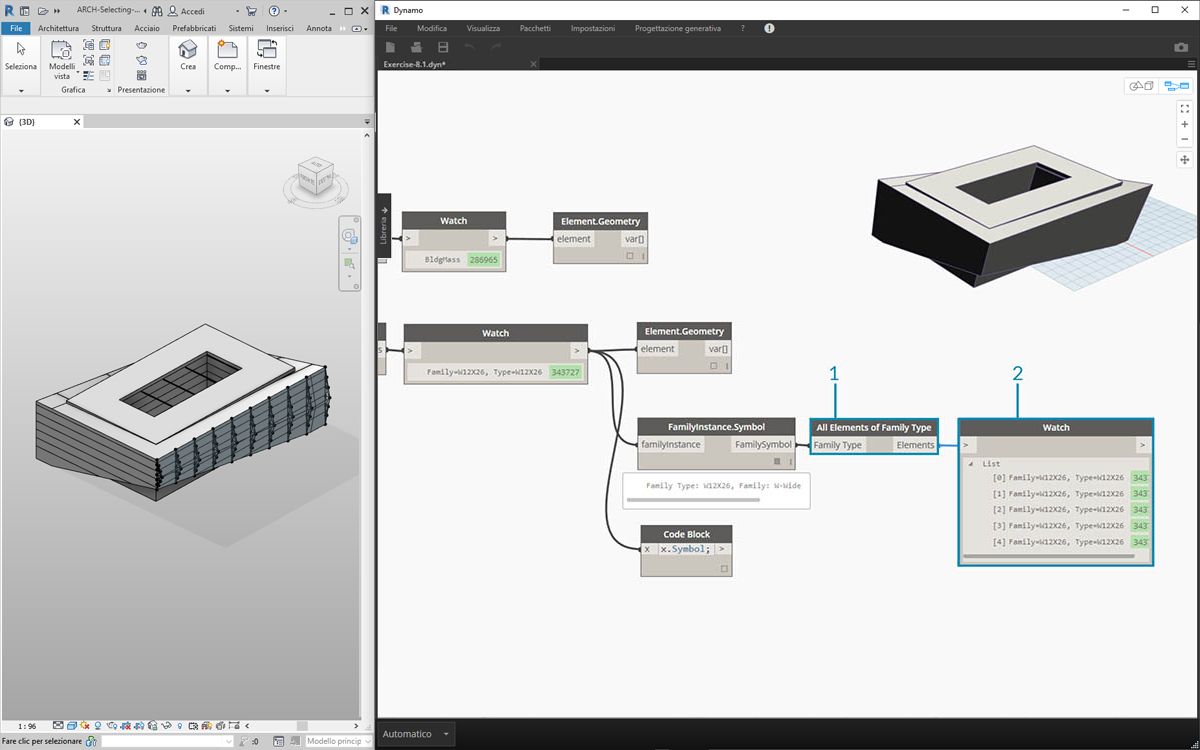The width and height of the screenshot is (1200, 750).
Task: Click the Watch list horizontal scrollbar
Action: click(1048, 556)
